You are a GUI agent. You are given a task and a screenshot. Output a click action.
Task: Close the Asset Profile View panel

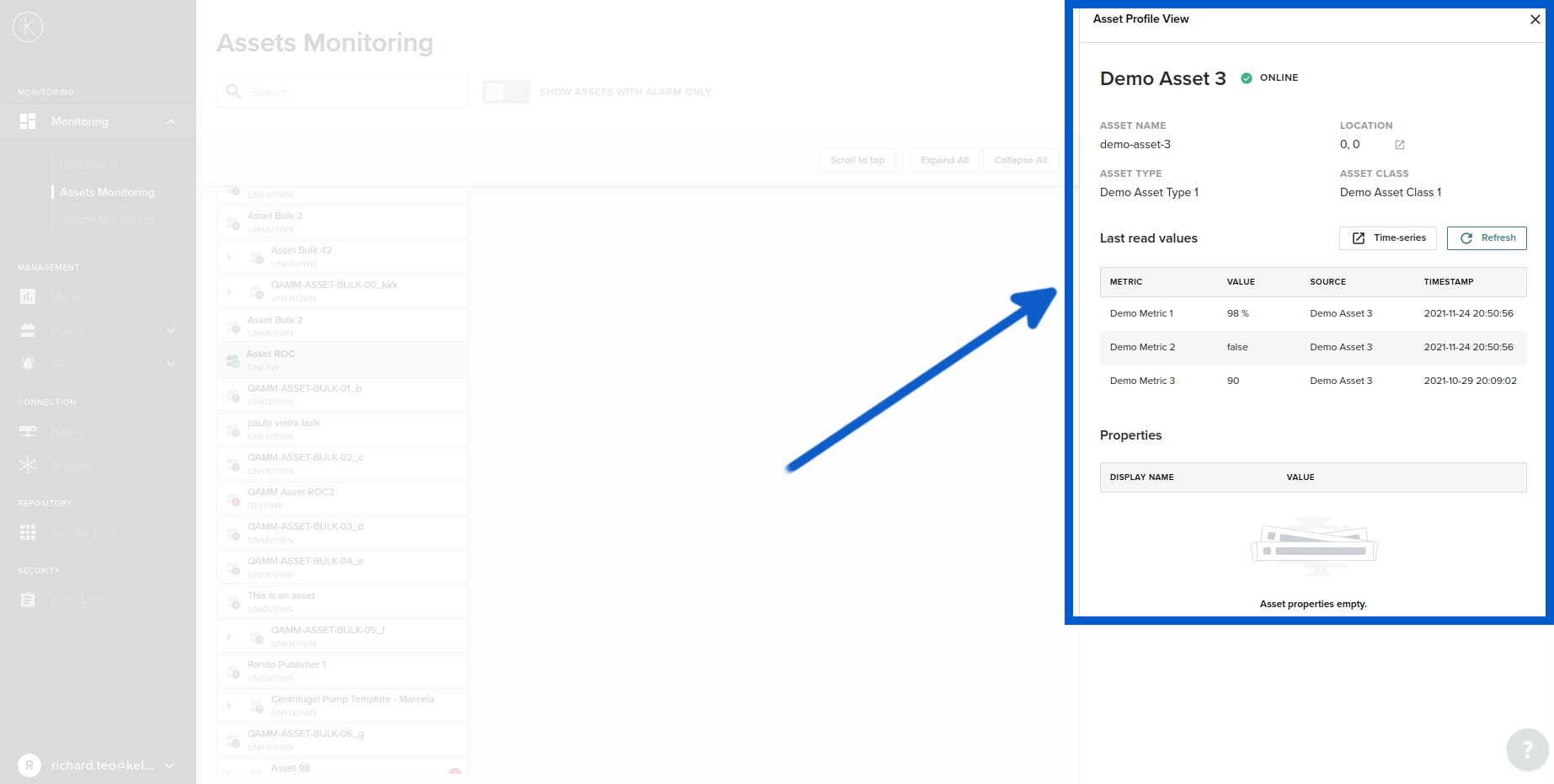(x=1535, y=19)
